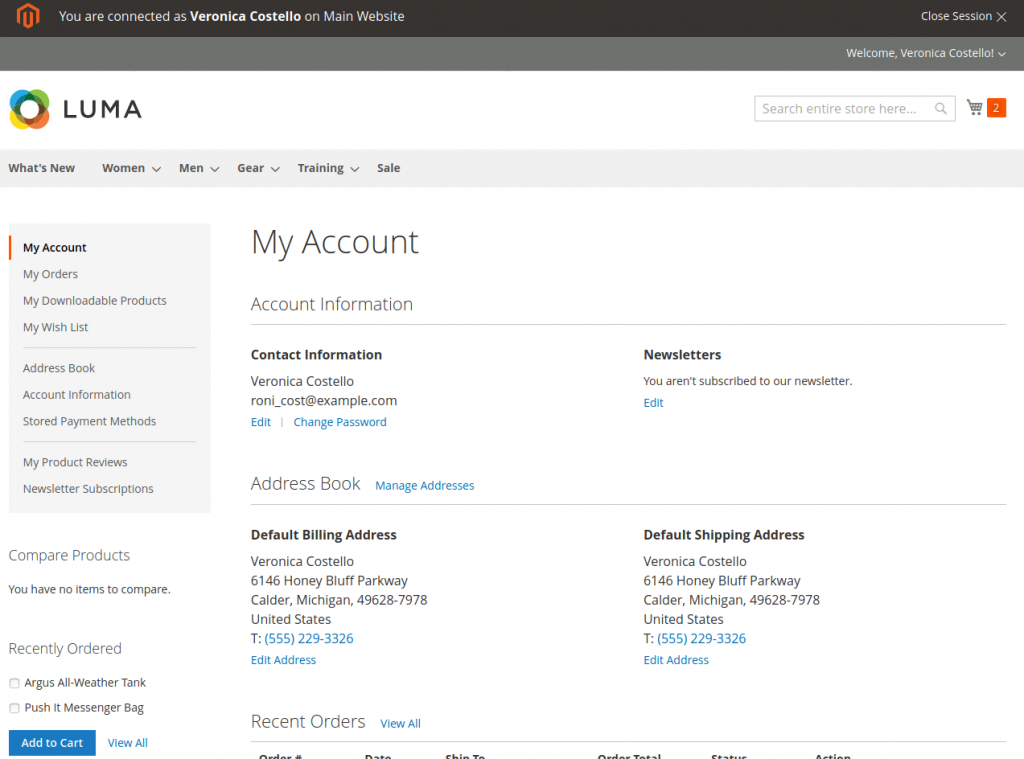This screenshot has height=759, width=1024.
Task: Open My Wish List
Action: coord(56,327)
